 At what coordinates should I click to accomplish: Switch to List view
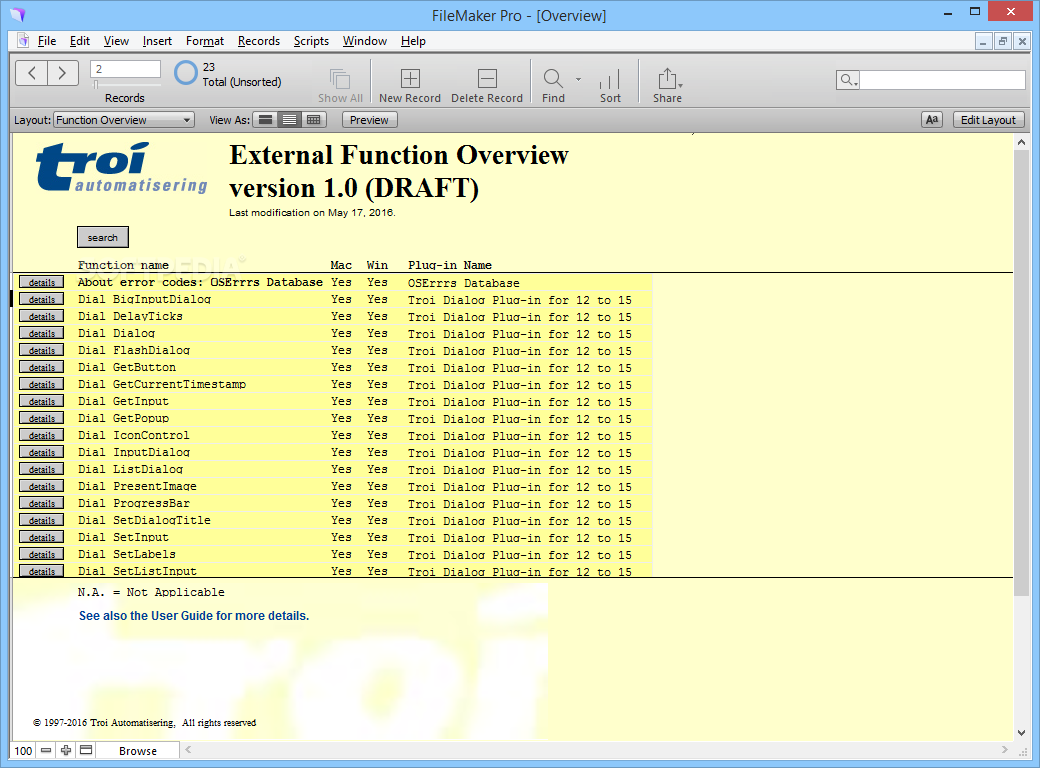tap(289, 120)
